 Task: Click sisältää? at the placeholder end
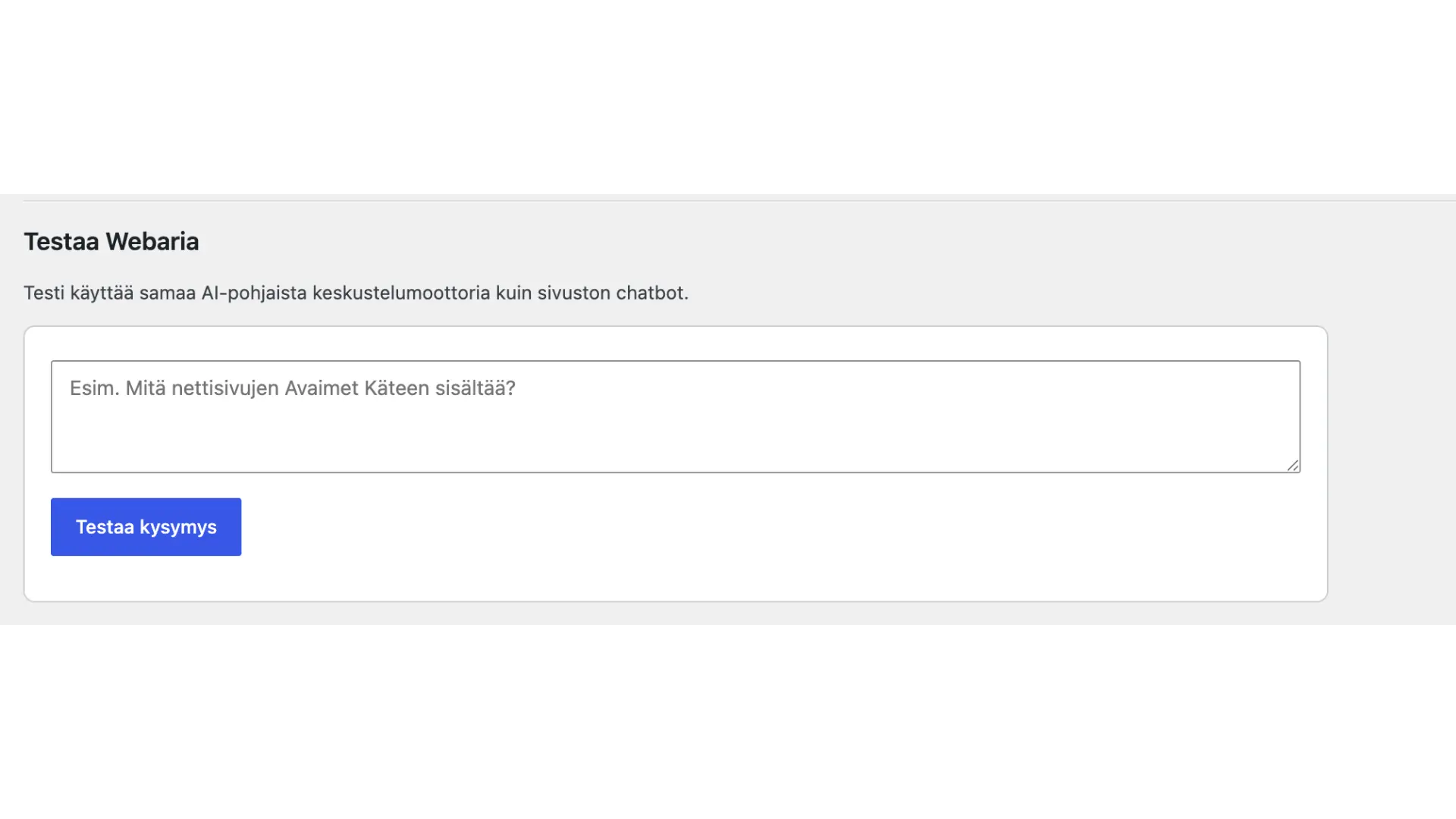point(475,388)
